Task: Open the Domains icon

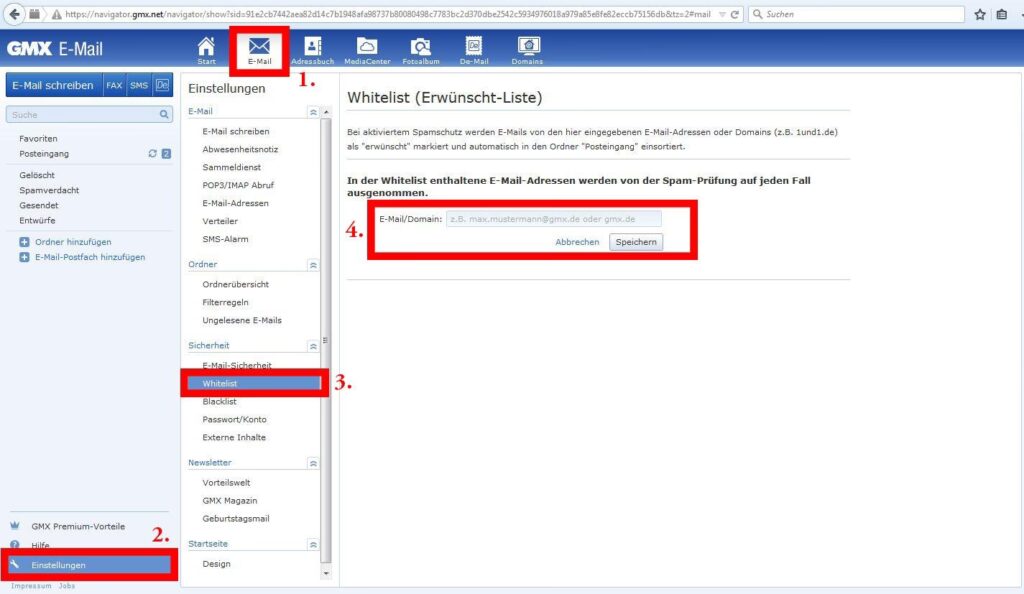Action: click(x=528, y=47)
